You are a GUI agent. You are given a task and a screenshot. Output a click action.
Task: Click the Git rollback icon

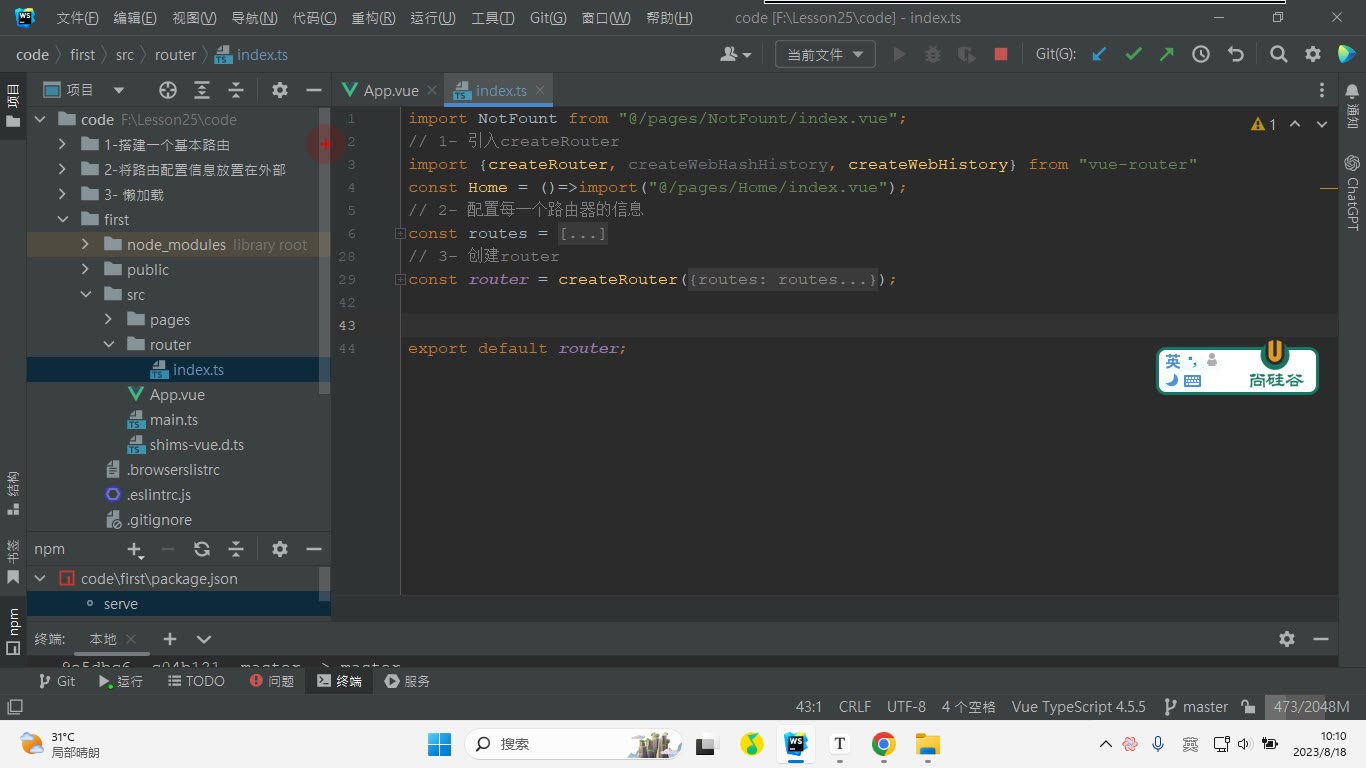point(1236,55)
